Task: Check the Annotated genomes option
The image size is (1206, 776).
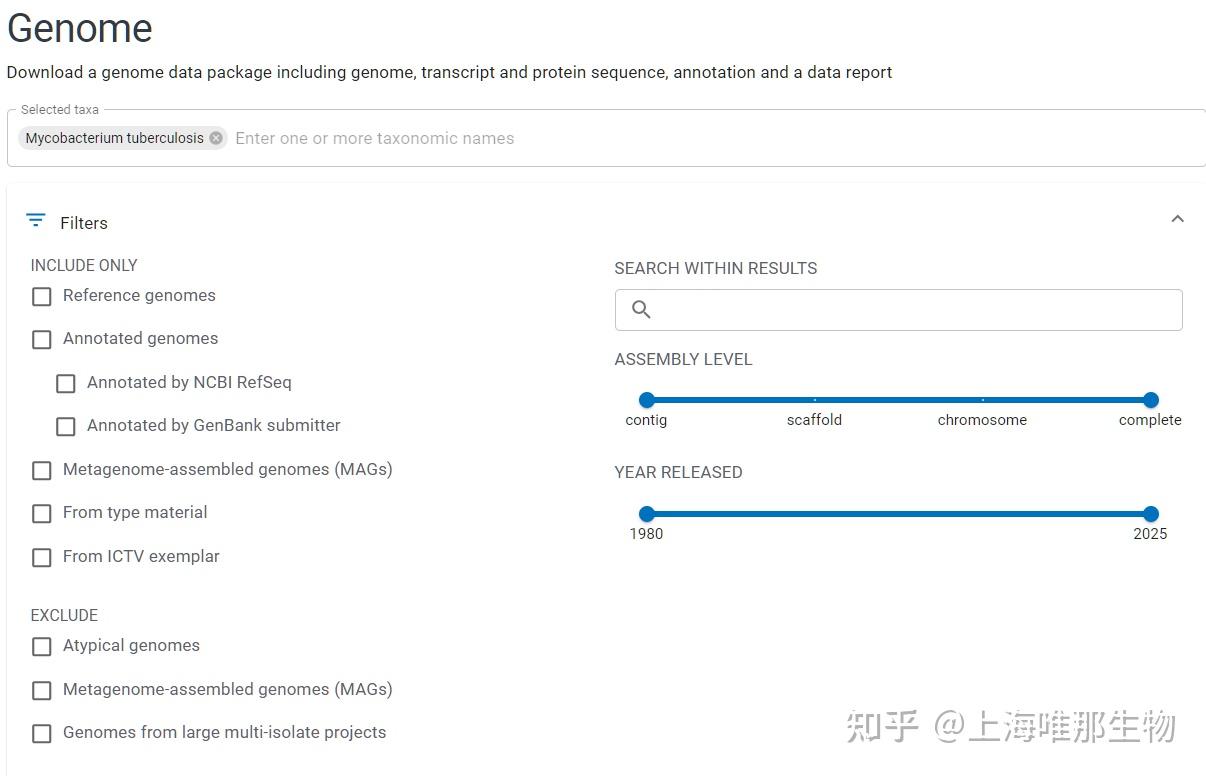Action: (x=41, y=339)
